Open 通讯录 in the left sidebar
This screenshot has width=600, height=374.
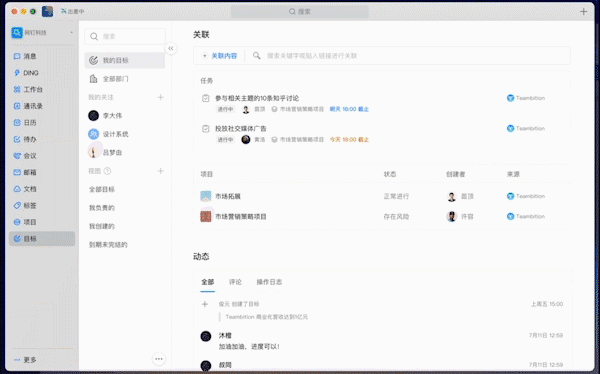pyautogui.click(x=42, y=106)
